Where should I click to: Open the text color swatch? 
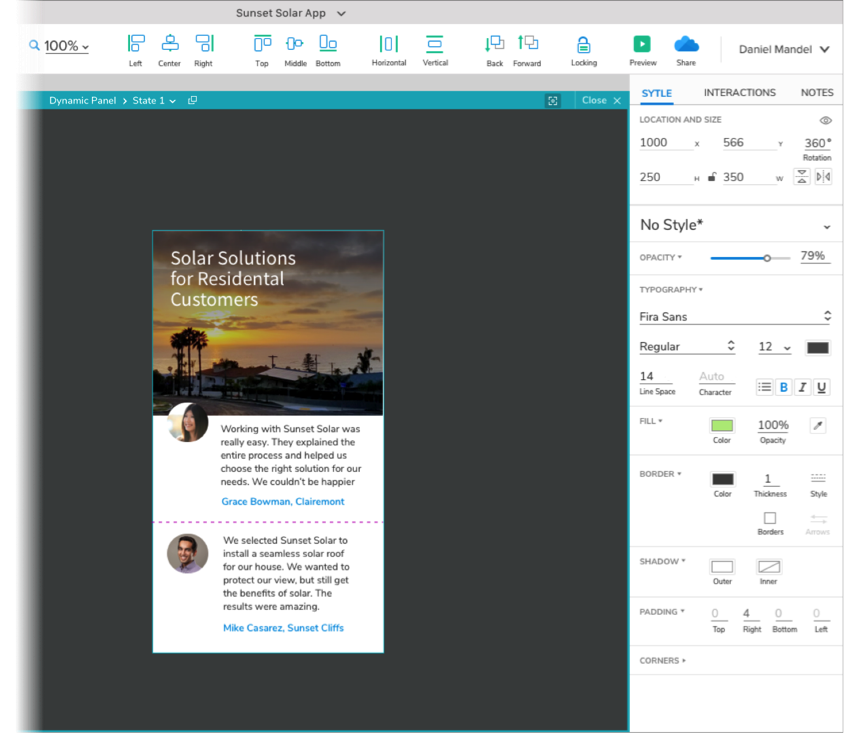[x=818, y=348]
